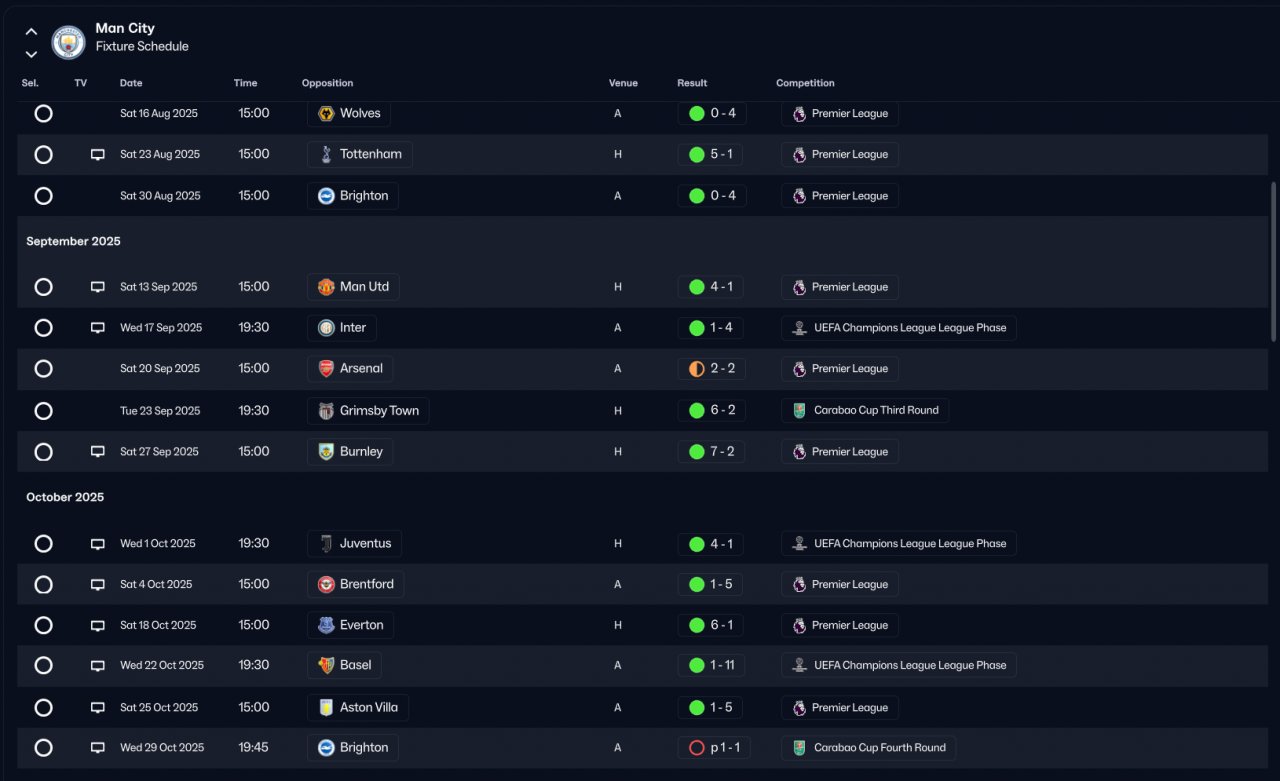
Task: Click the Brighton badge in the 30 Aug row
Action: pos(326,196)
